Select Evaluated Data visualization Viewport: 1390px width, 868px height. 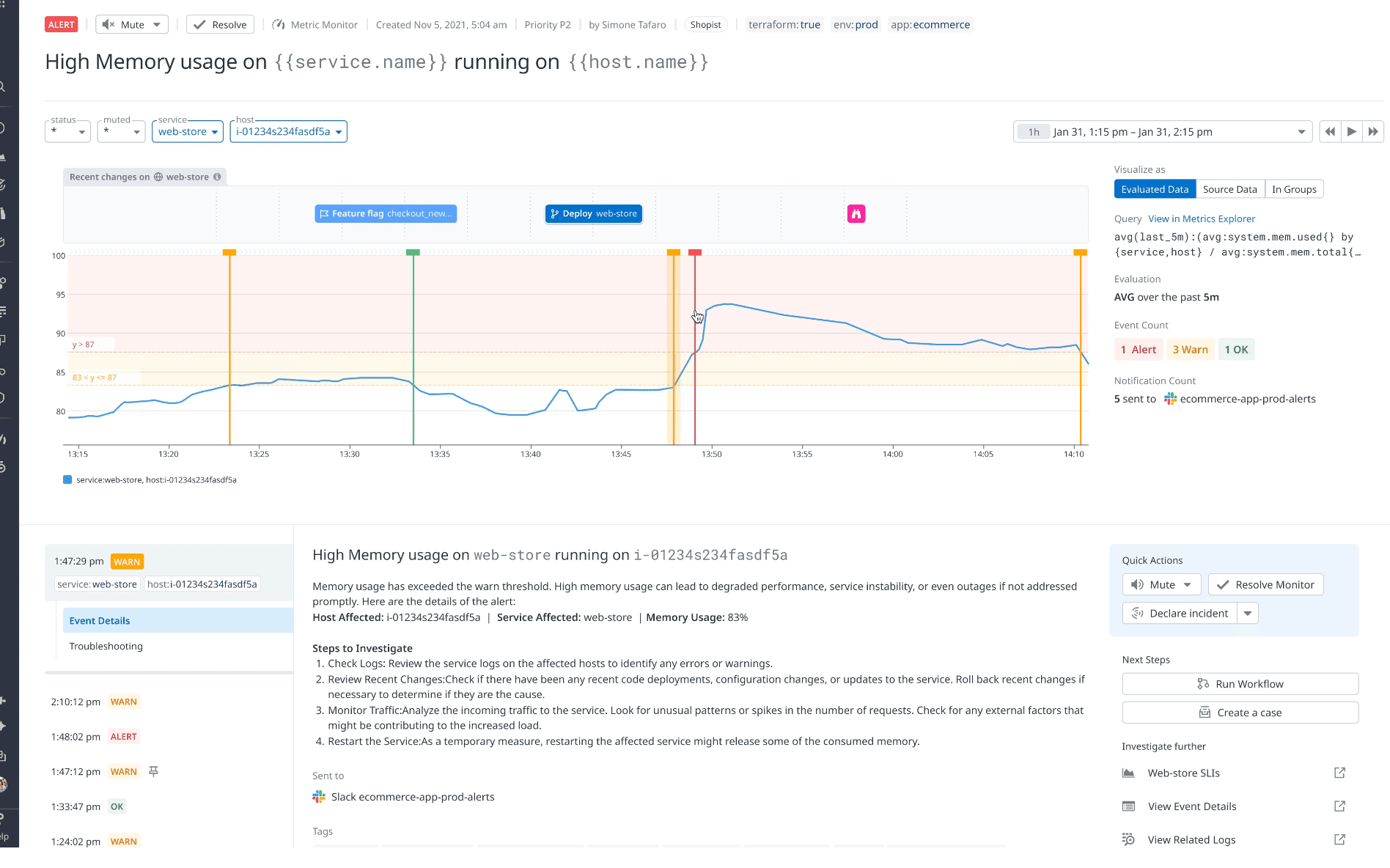tap(1155, 189)
